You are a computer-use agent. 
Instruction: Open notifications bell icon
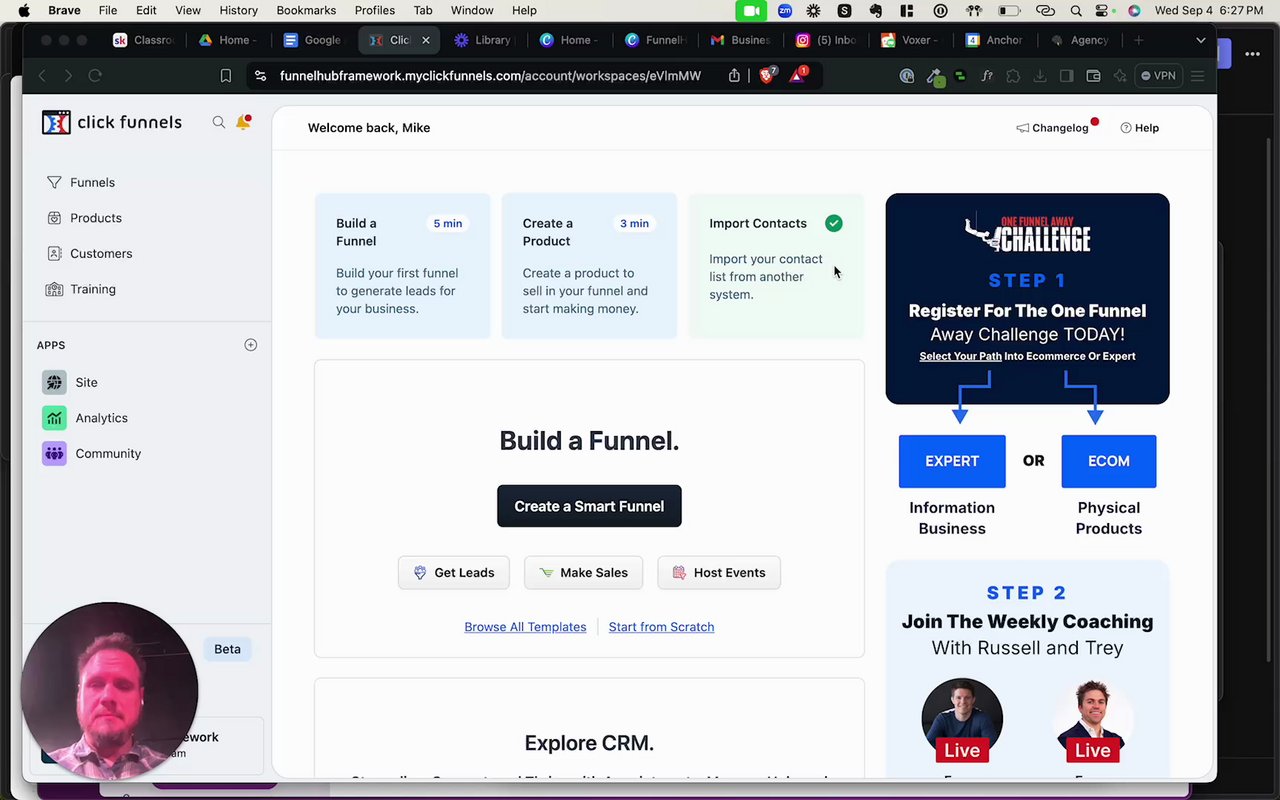243,122
